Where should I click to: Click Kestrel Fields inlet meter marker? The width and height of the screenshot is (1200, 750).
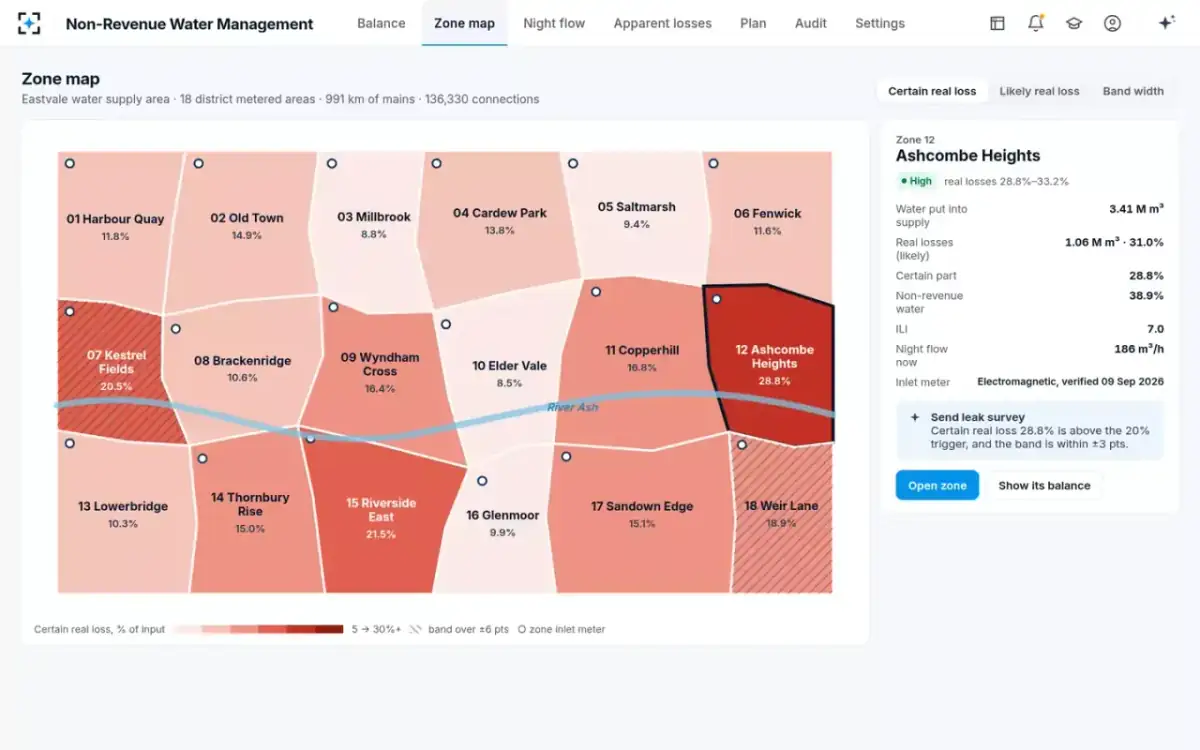(x=70, y=312)
